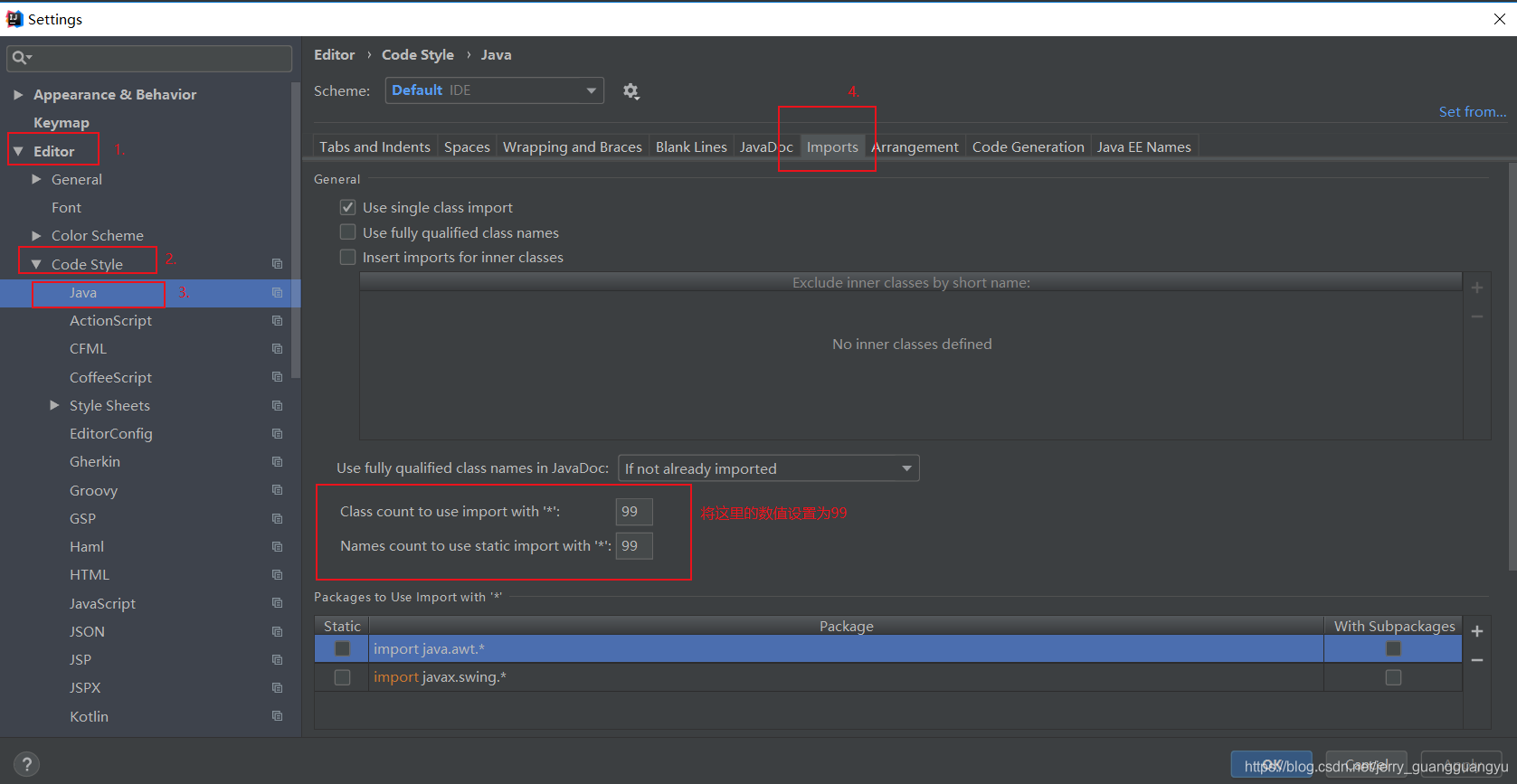Select the Font settings item
The width and height of the screenshot is (1517, 784).
point(66,207)
